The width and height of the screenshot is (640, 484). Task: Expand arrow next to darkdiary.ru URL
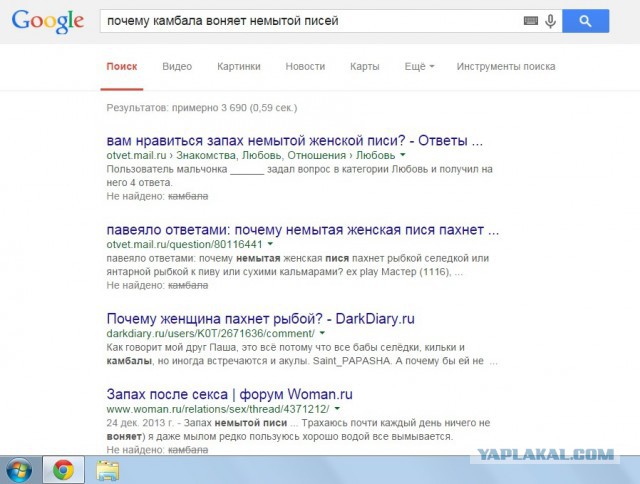tap(322, 333)
